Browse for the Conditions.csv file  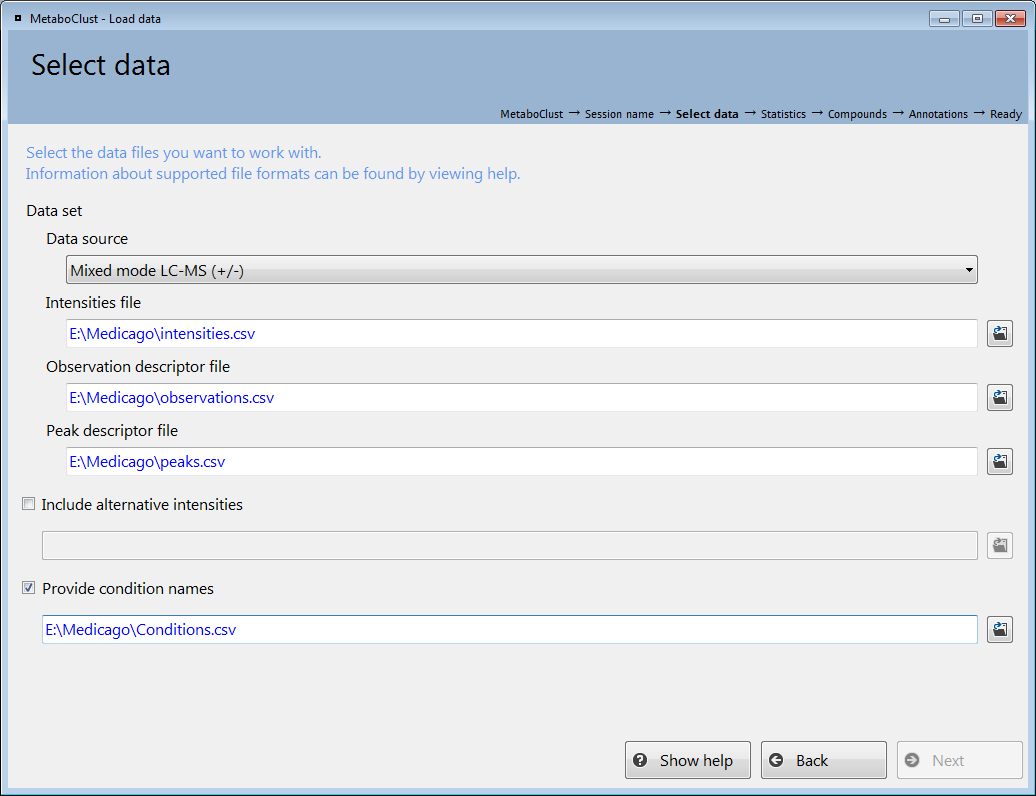1000,630
